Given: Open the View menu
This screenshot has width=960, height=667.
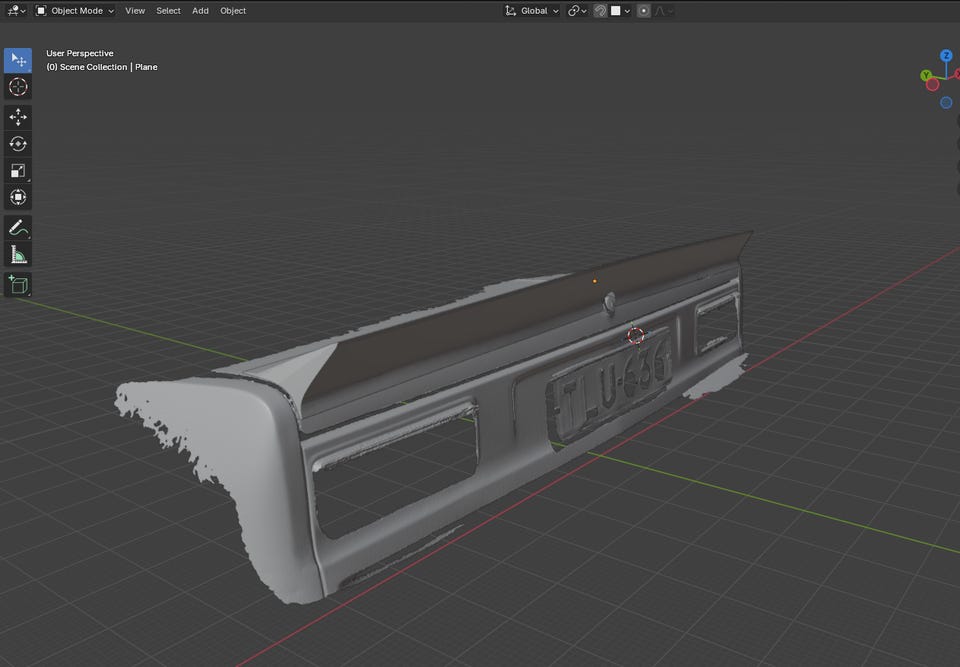Looking at the screenshot, I should (135, 10).
